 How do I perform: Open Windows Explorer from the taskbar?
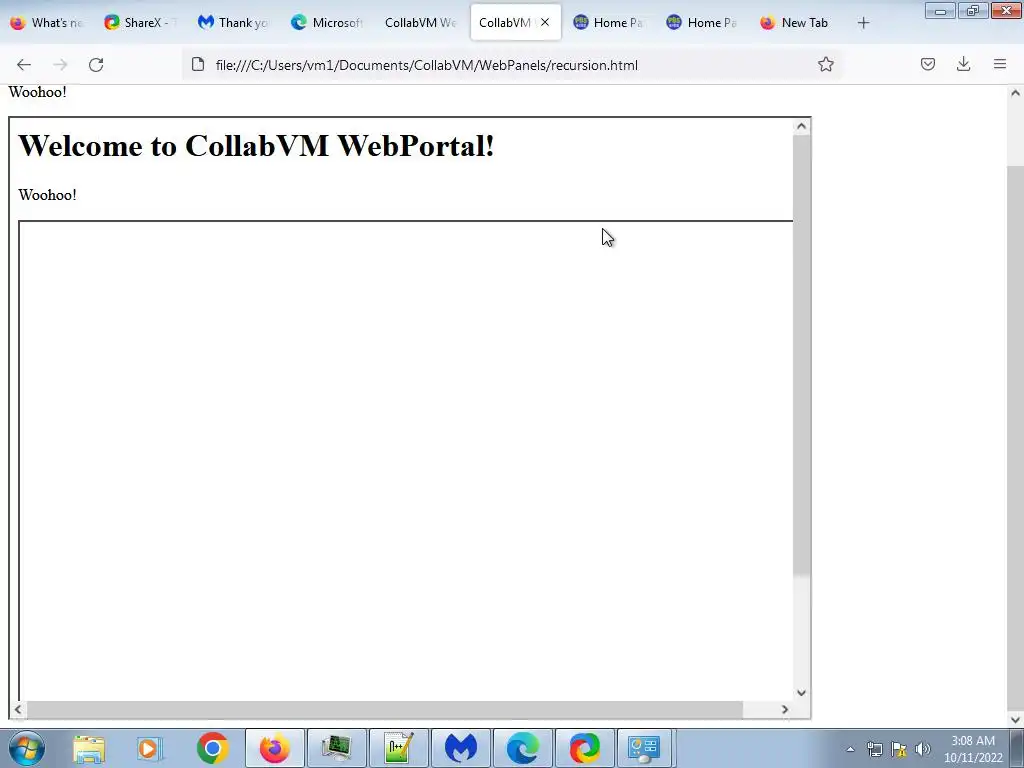tap(89, 748)
